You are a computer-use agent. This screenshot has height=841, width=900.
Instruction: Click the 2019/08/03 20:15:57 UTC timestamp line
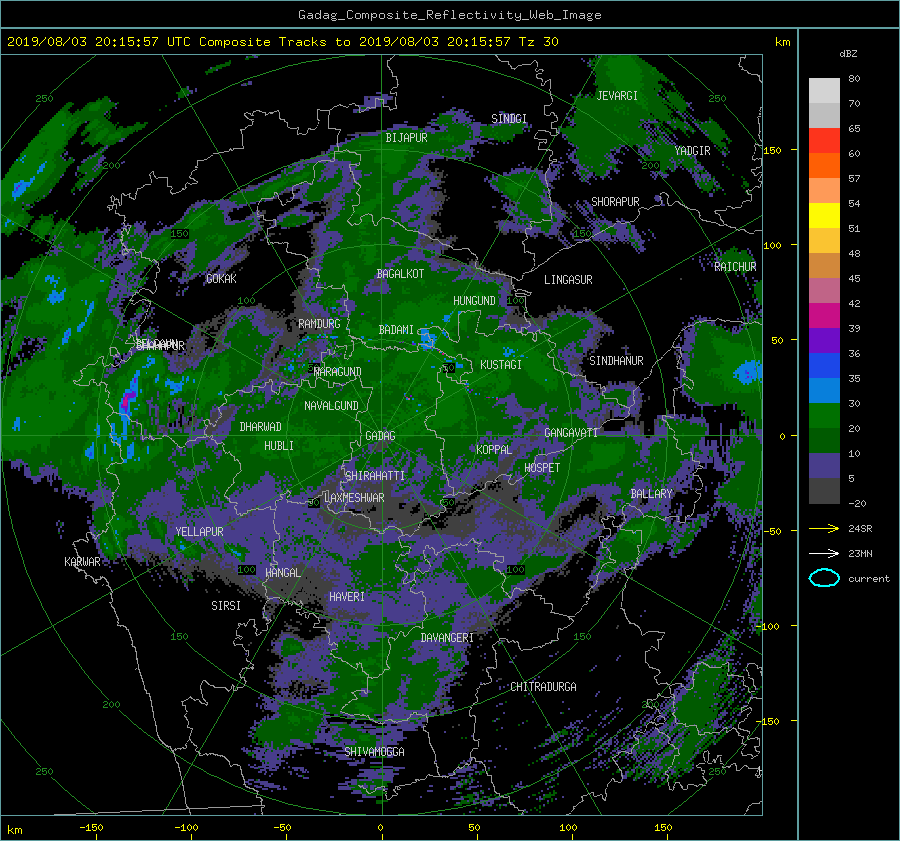[282, 42]
